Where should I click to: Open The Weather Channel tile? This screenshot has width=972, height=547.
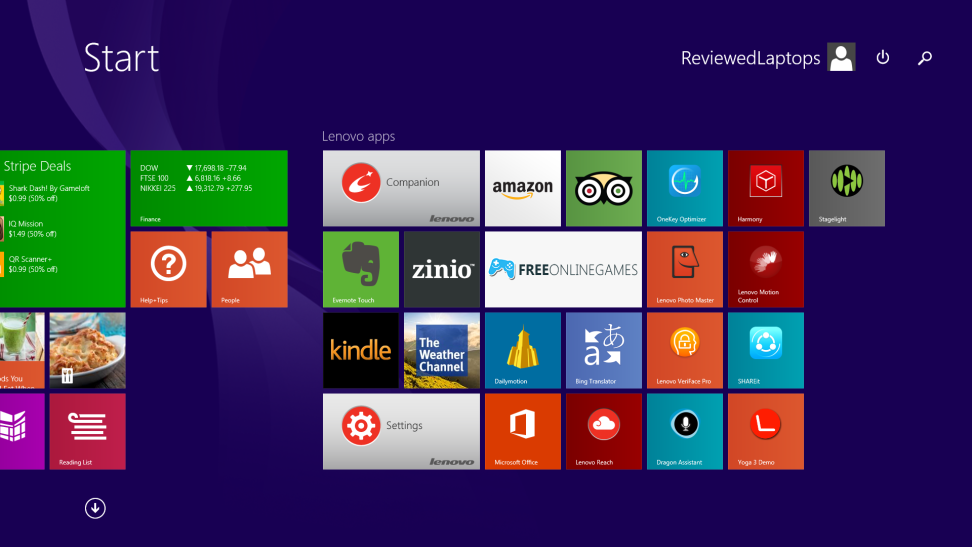click(442, 350)
